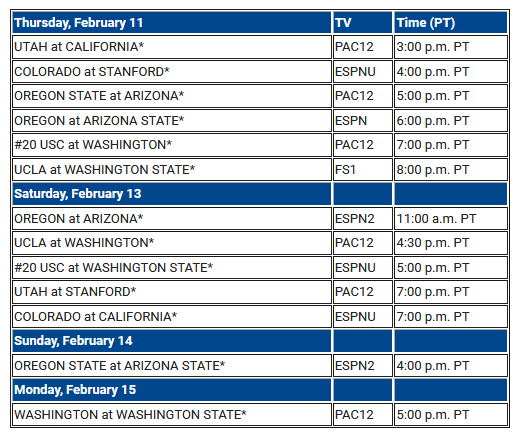The width and height of the screenshot is (517, 433).
Task: Click COLORADO at STANFORD matchup
Action: tap(172, 72)
